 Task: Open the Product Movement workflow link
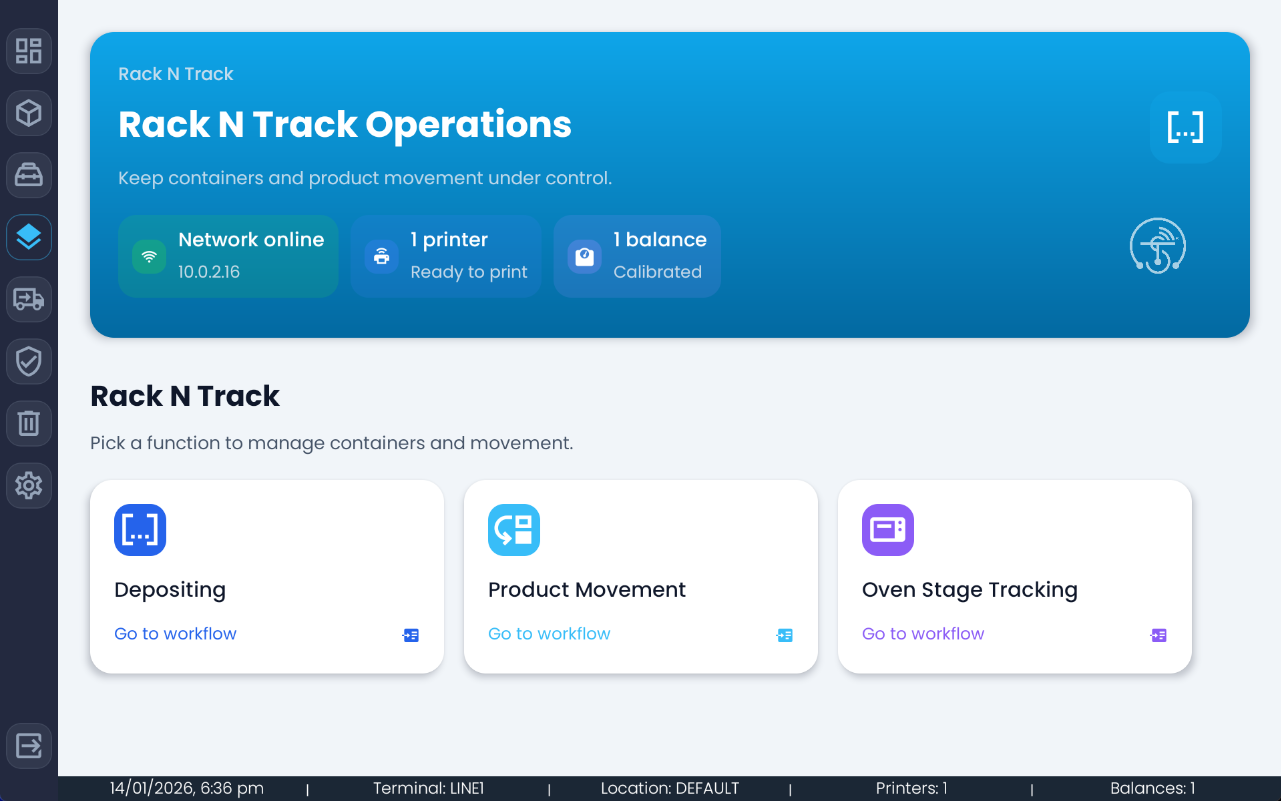(x=549, y=633)
